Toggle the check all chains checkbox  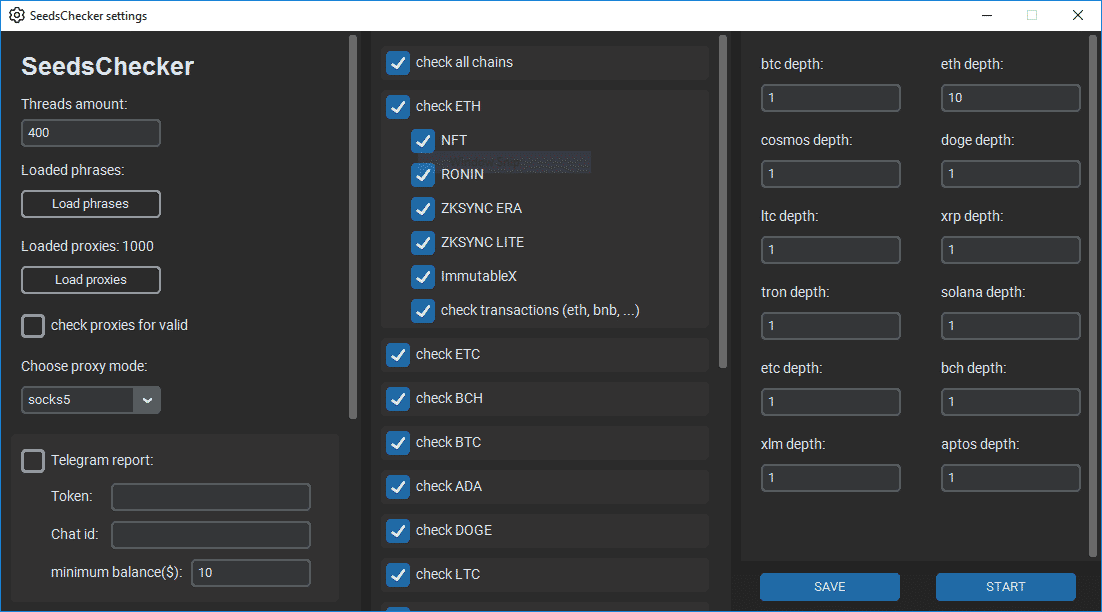tap(397, 63)
